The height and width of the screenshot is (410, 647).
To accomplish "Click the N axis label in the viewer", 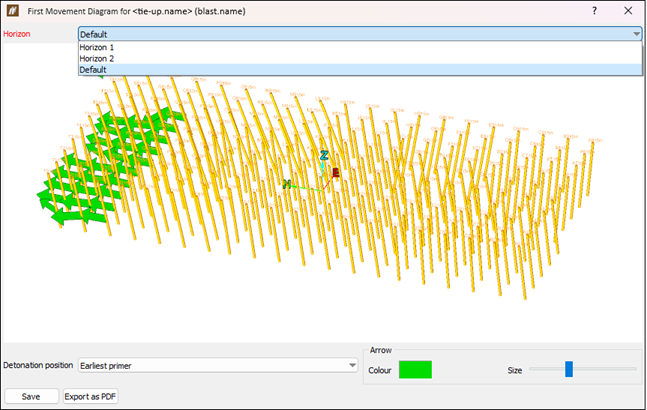I will click(287, 184).
